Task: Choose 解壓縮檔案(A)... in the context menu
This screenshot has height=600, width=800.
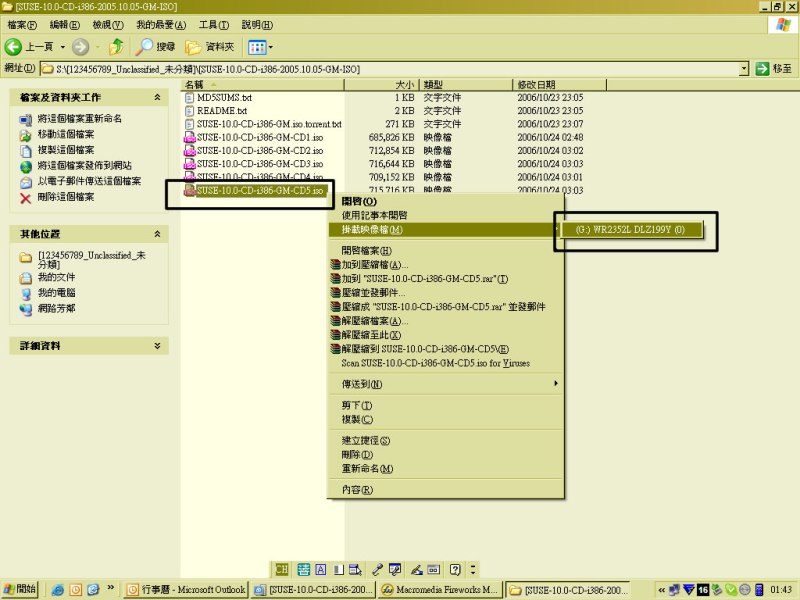Action: pos(445,321)
